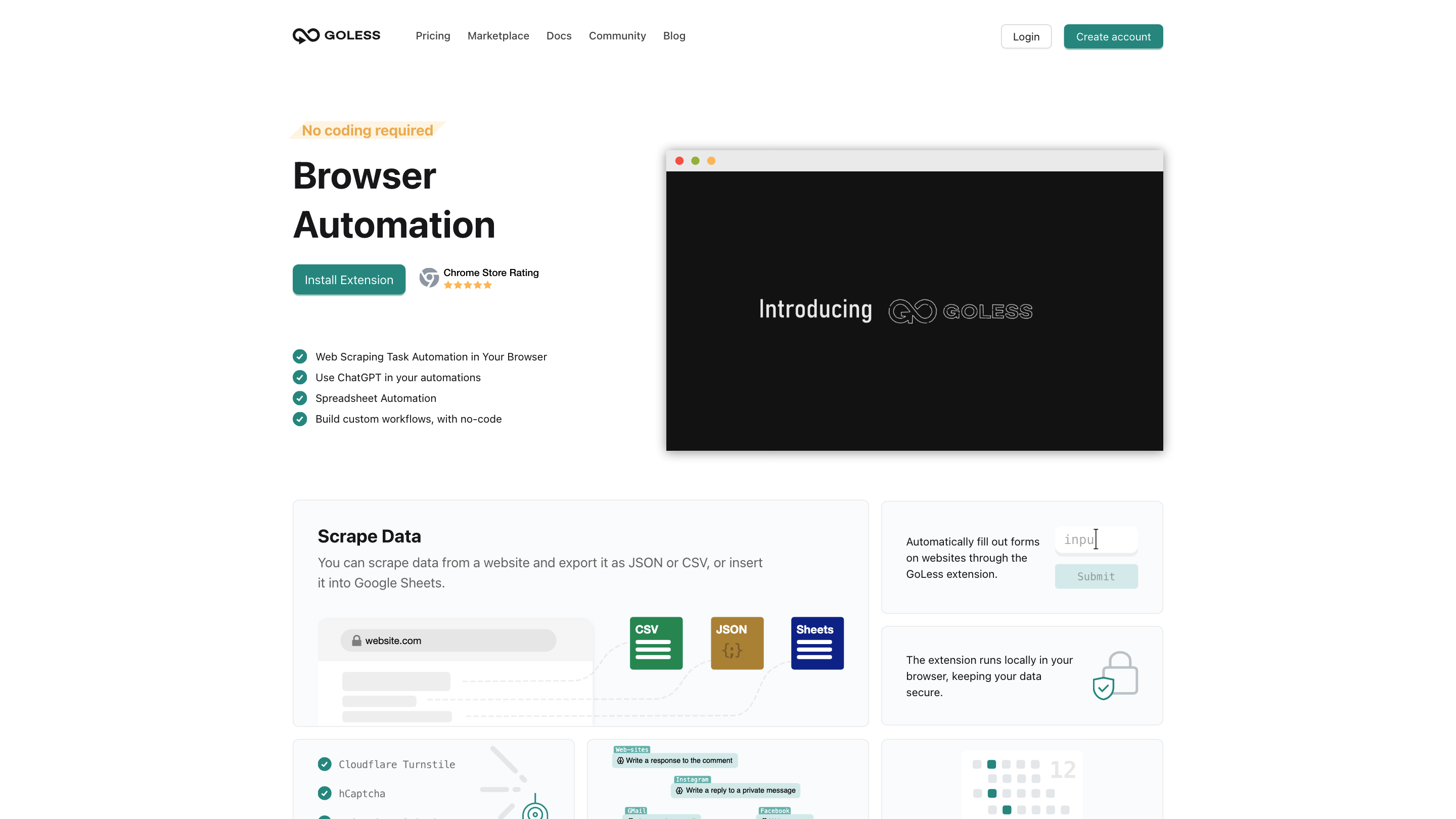Click the gold JSON file icon
The image size is (1456, 819).
click(x=737, y=643)
